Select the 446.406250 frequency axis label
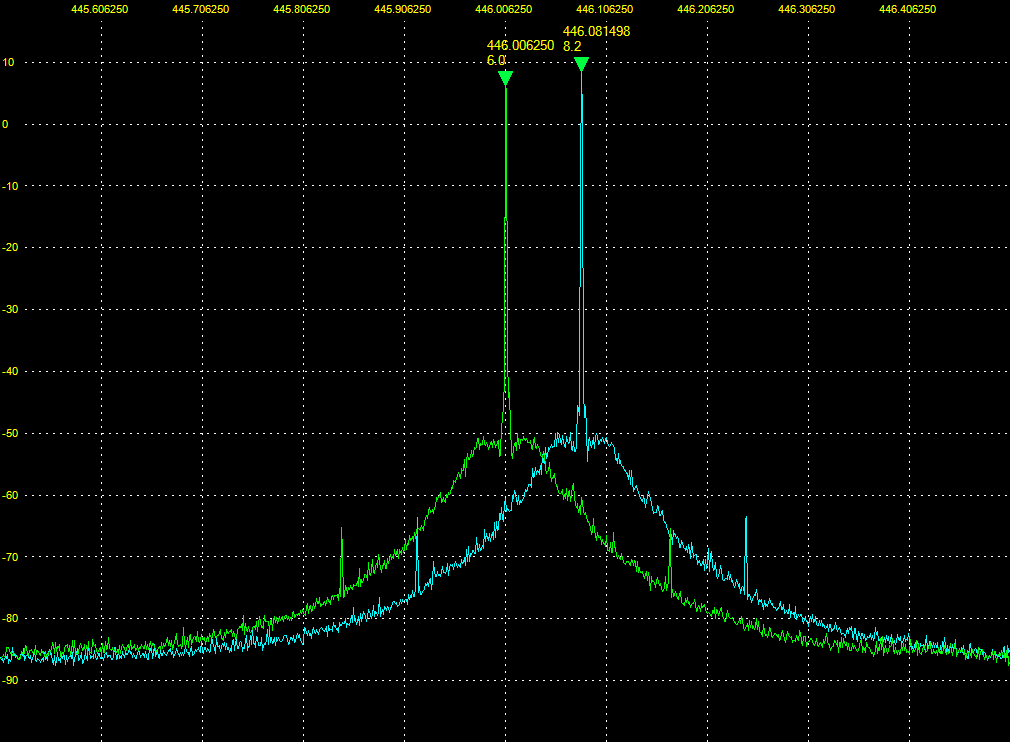The image size is (1010, 742). [908, 9]
